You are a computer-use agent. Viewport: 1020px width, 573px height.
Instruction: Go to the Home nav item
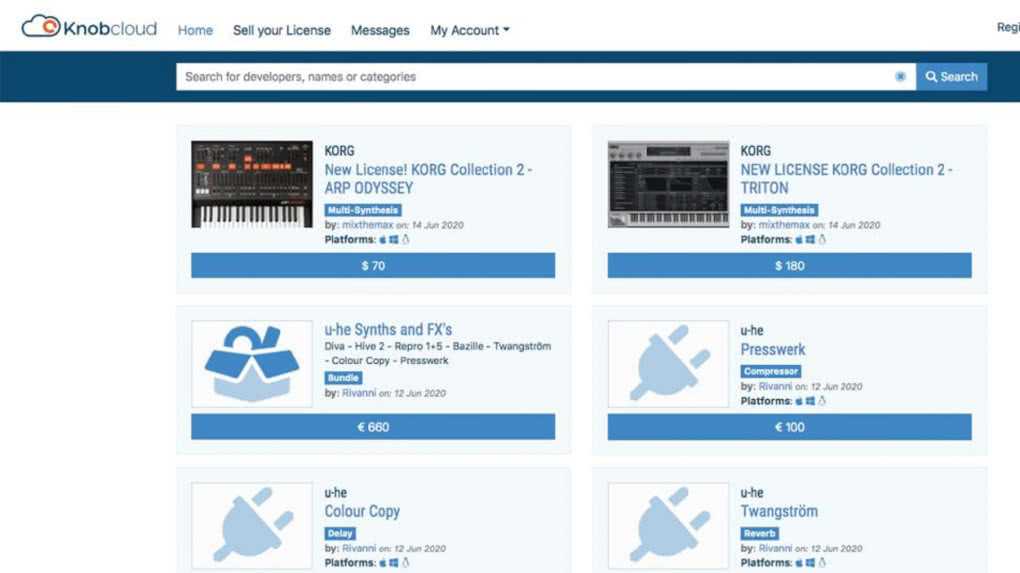click(195, 30)
